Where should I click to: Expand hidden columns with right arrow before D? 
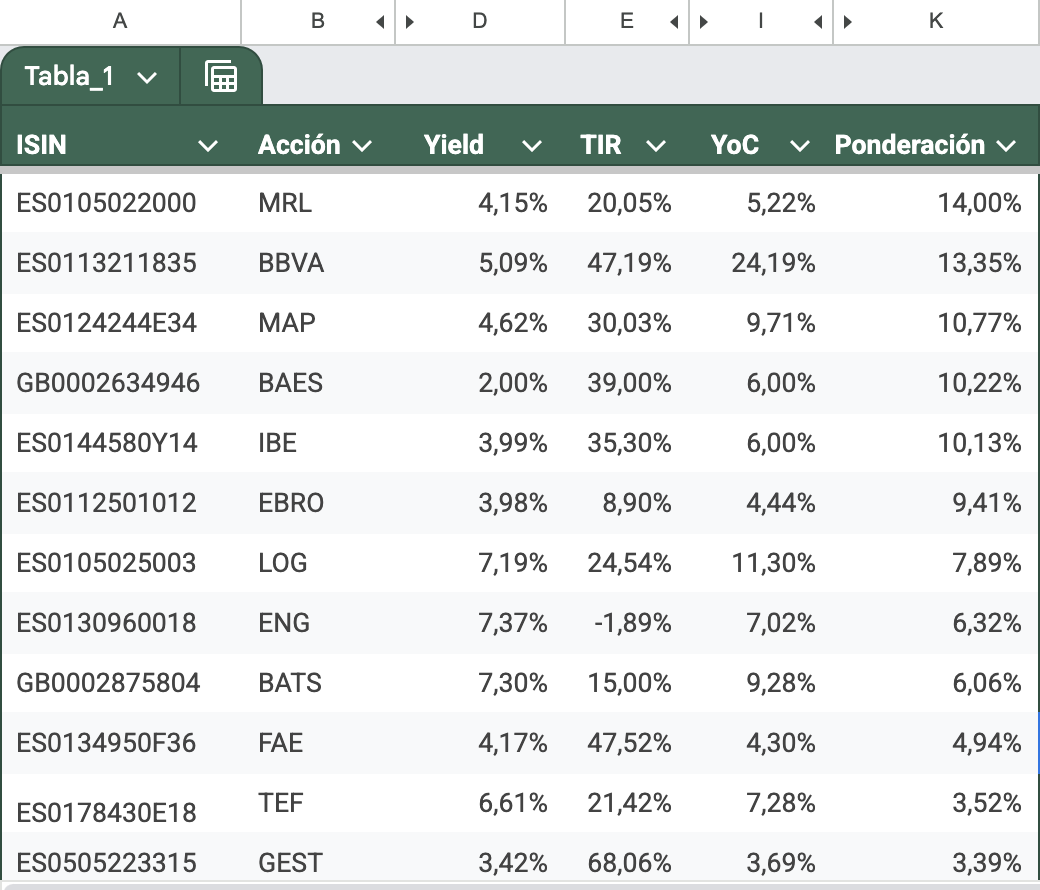pos(410,22)
